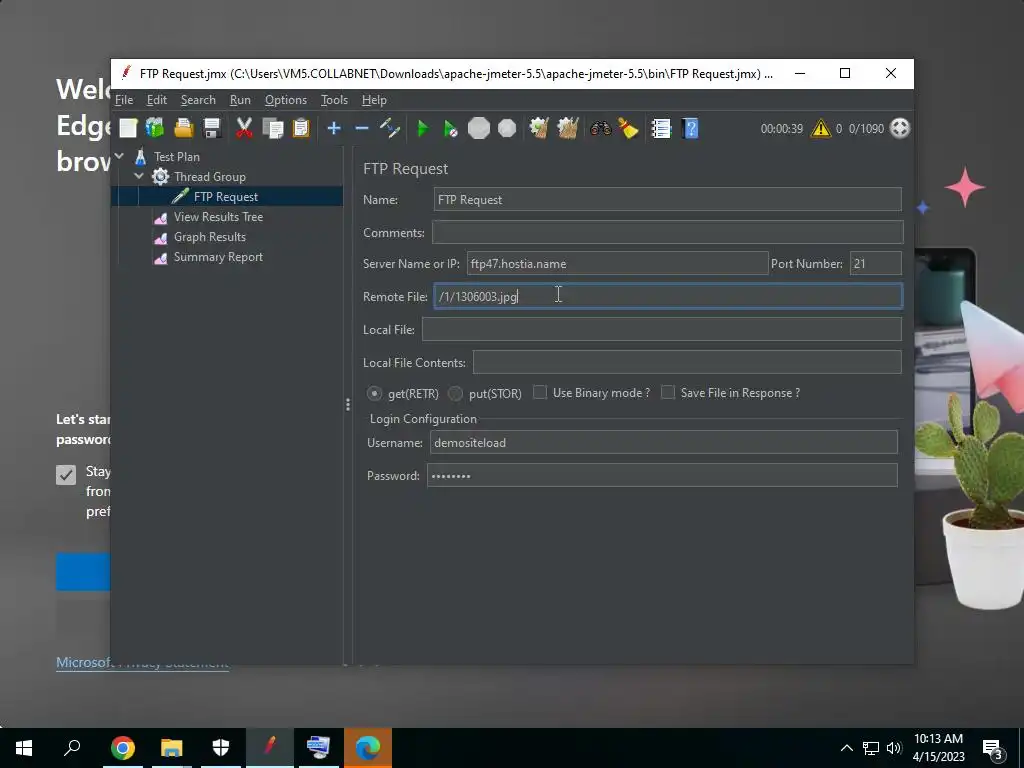Click the Help question mark icon

690,129
